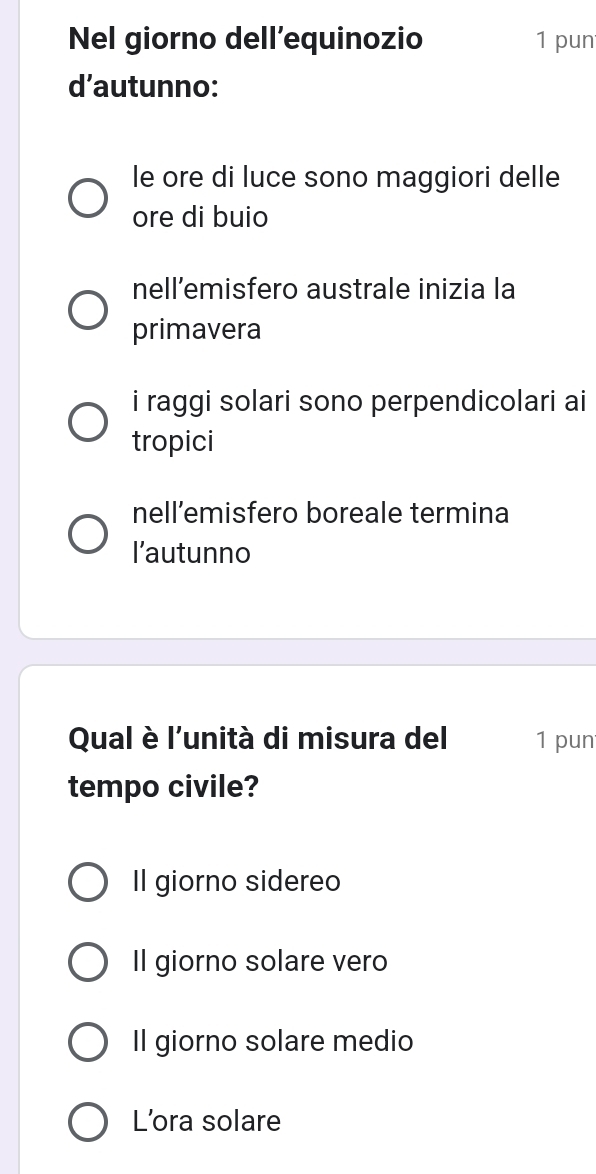The width and height of the screenshot is (596, 1174).
Task: Click label text 'nell'emisfero australe inizia la primavera'
Action: click(x=324, y=310)
